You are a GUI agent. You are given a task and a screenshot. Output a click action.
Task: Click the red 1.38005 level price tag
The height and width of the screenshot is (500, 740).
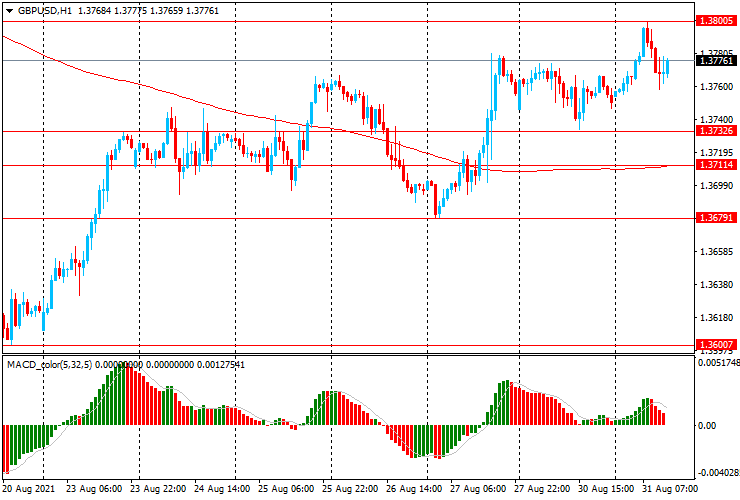(x=716, y=21)
